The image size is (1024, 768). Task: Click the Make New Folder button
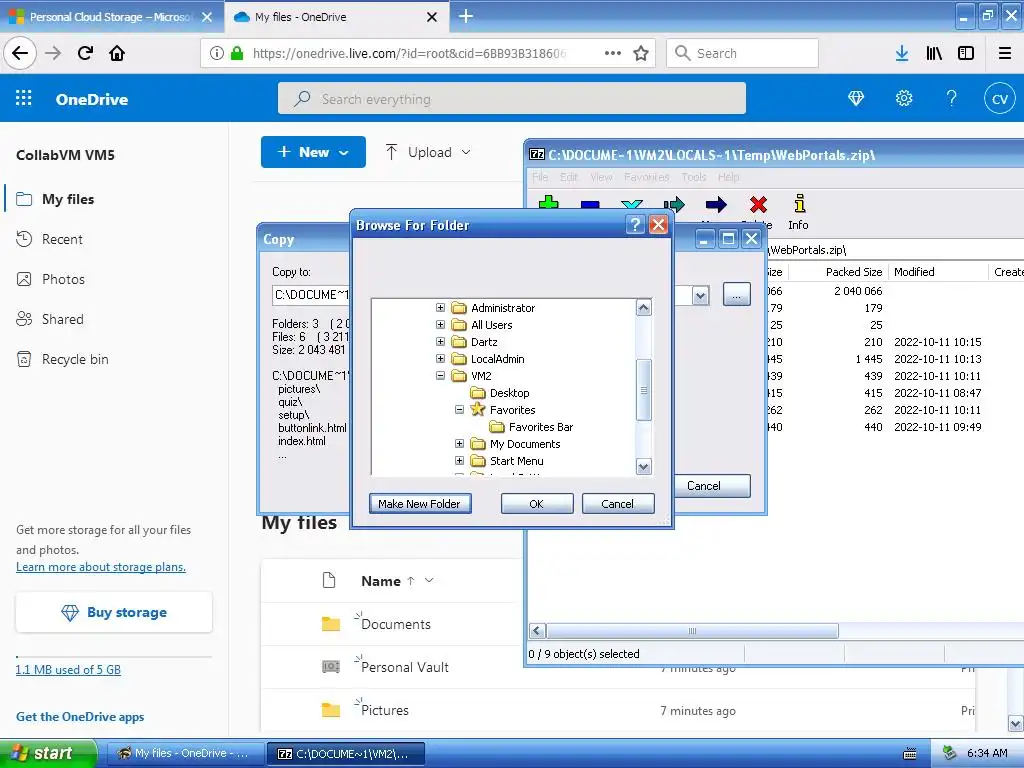click(x=419, y=504)
